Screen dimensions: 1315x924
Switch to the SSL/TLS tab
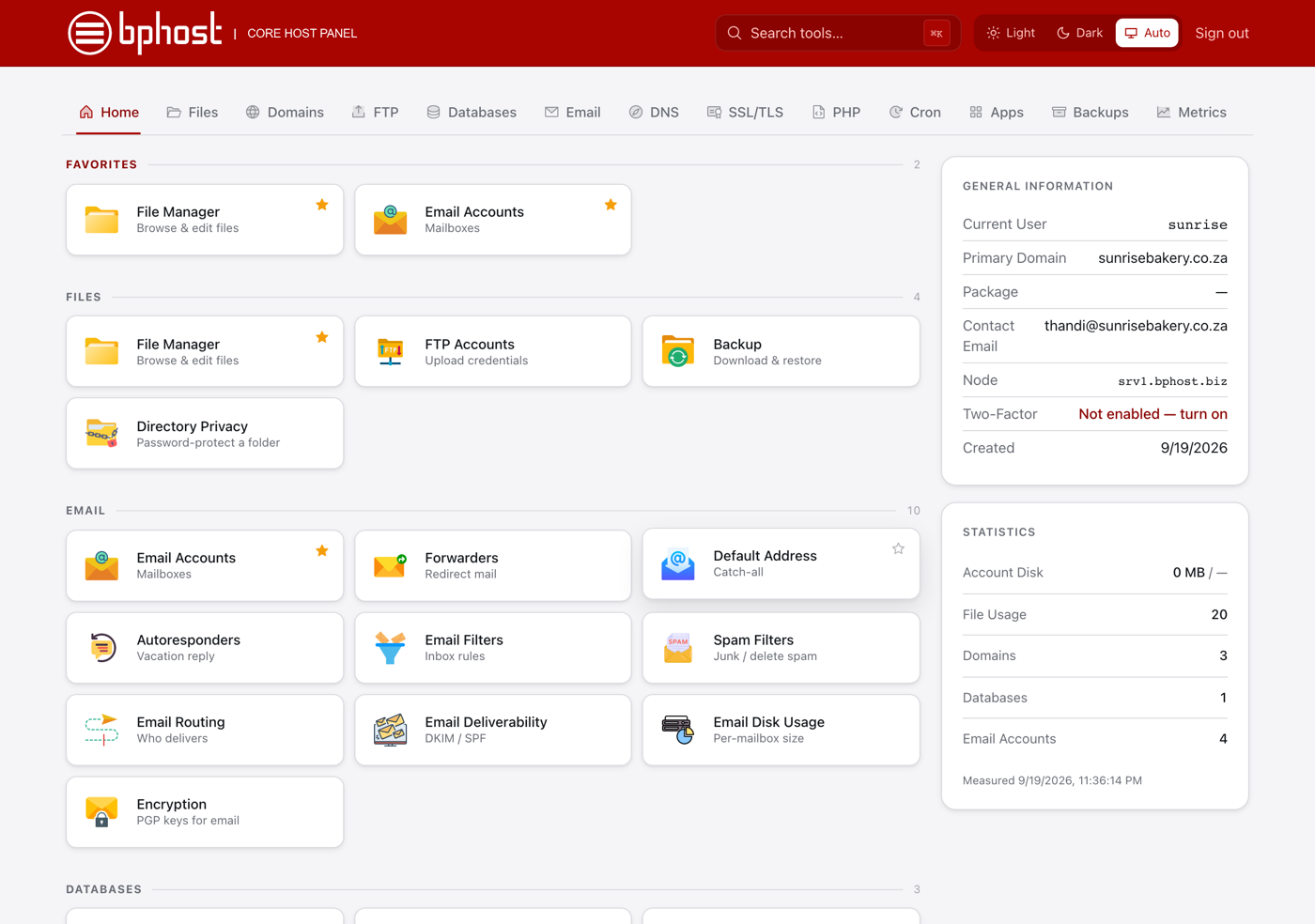click(x=745, y=113)
